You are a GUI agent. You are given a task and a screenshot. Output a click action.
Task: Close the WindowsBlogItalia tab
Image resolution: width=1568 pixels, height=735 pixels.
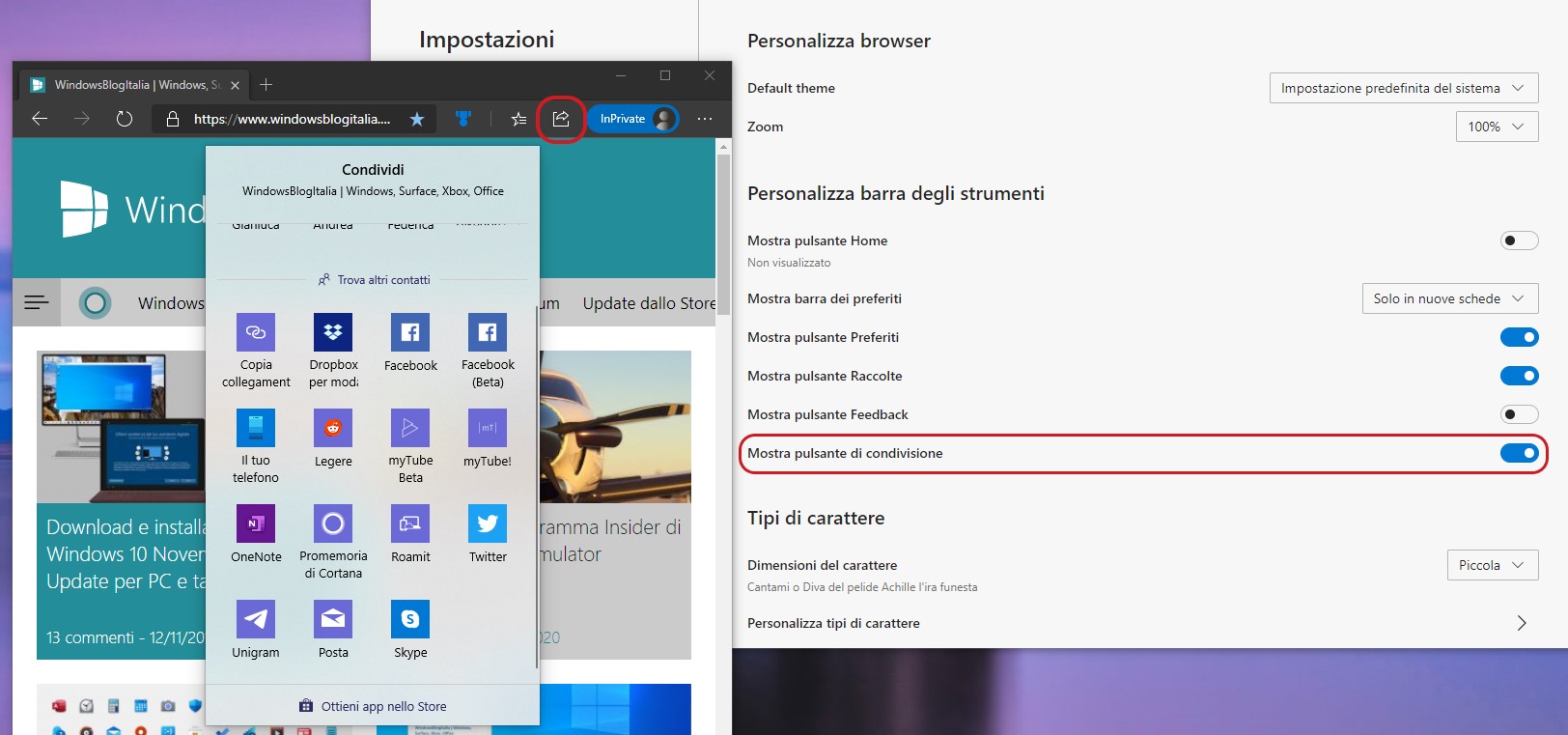pos(235,85)
